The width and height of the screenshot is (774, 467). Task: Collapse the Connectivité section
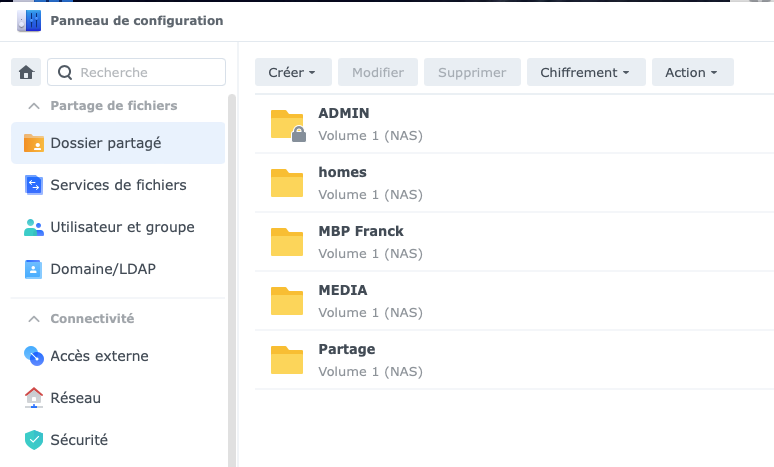[x=34, y=319]
